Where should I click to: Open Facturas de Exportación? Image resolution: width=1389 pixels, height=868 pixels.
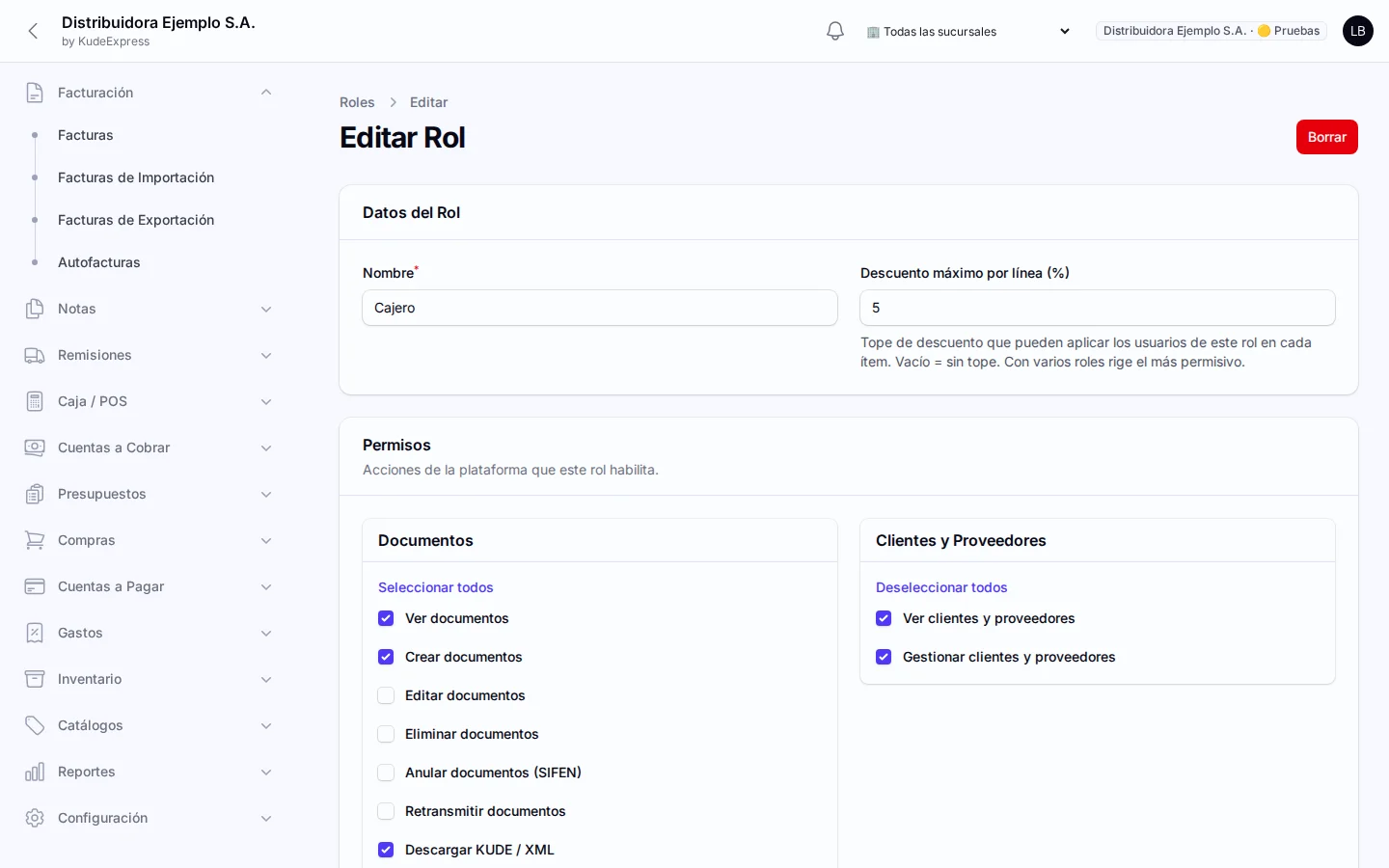136,220
